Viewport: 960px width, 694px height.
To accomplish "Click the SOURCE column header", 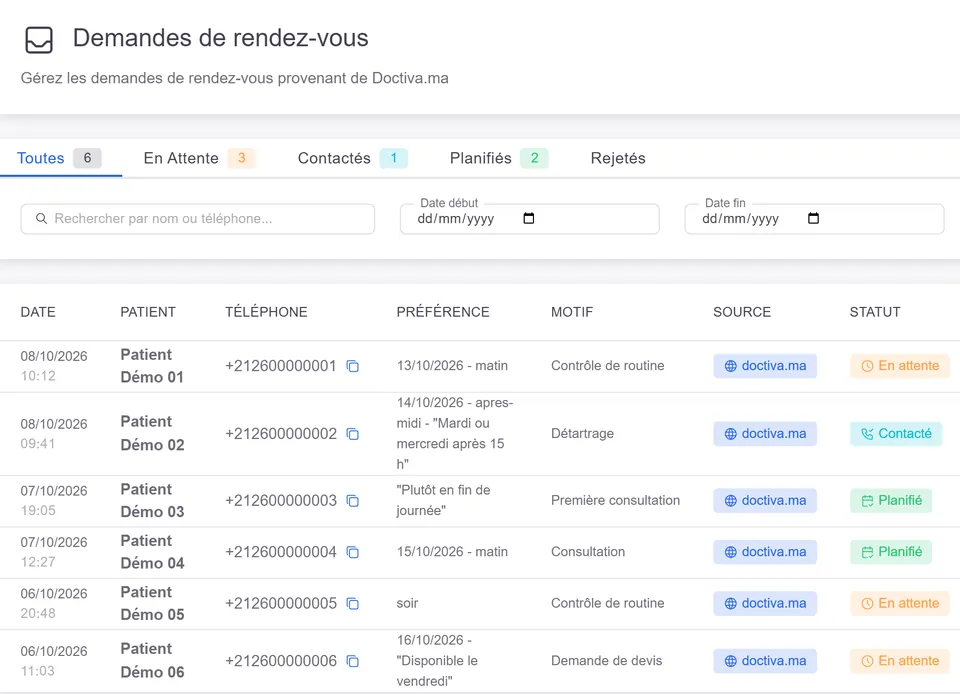I will [741, 312].
